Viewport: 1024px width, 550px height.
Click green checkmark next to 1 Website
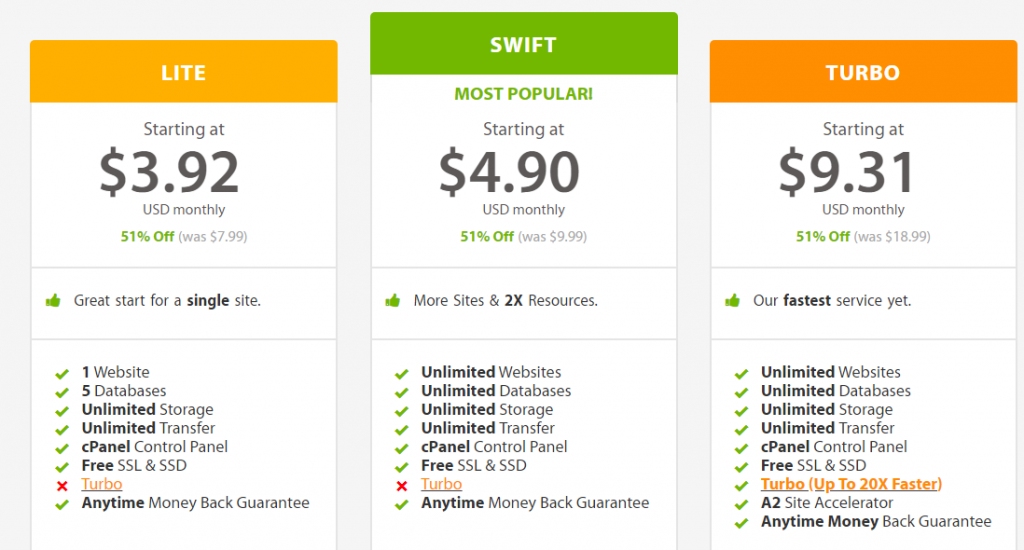(x=62, y=374)
